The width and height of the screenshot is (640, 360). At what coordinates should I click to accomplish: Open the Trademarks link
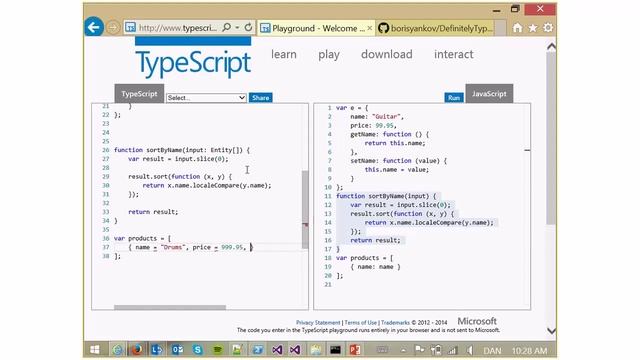coord(395,322)
